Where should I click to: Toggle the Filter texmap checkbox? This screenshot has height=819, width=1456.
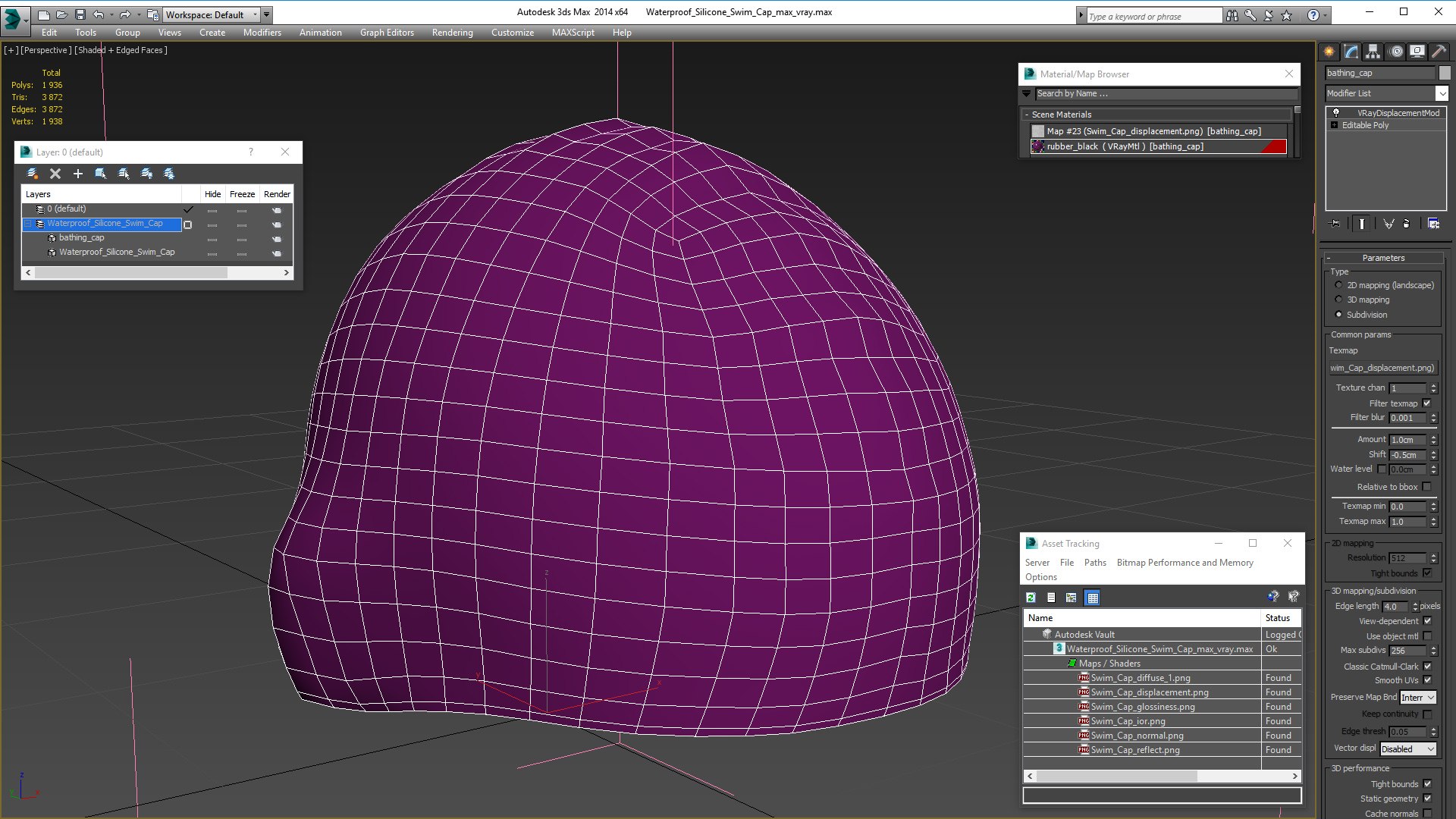[1426, 403]
